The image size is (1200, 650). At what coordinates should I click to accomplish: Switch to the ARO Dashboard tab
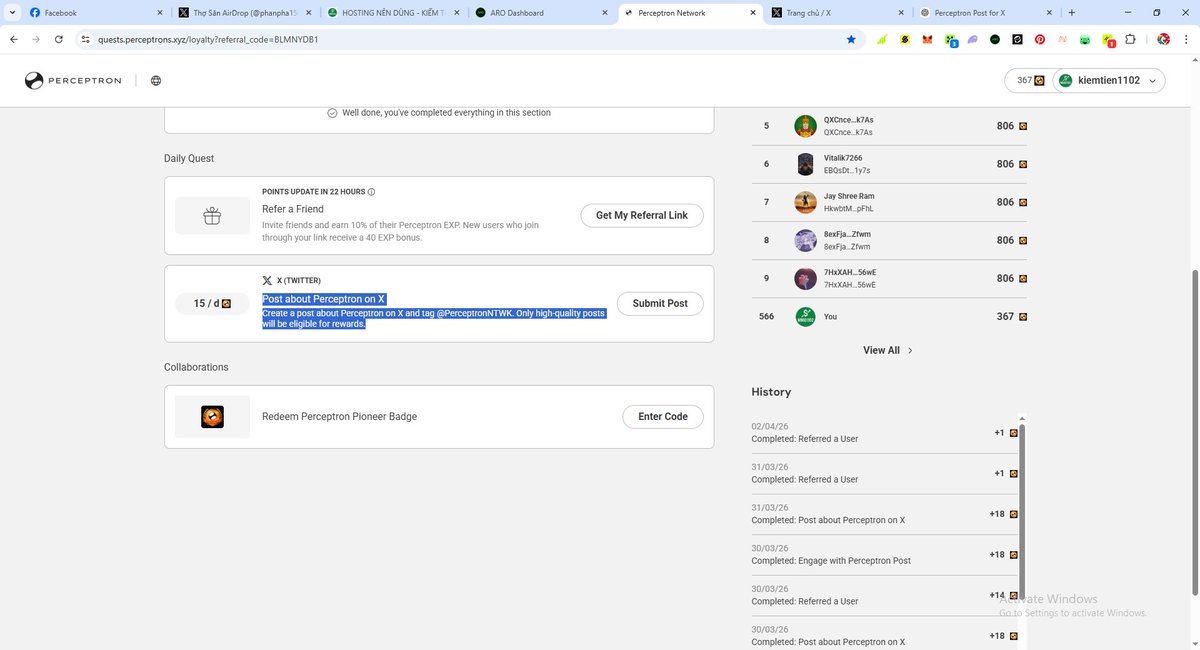[541, 13]
